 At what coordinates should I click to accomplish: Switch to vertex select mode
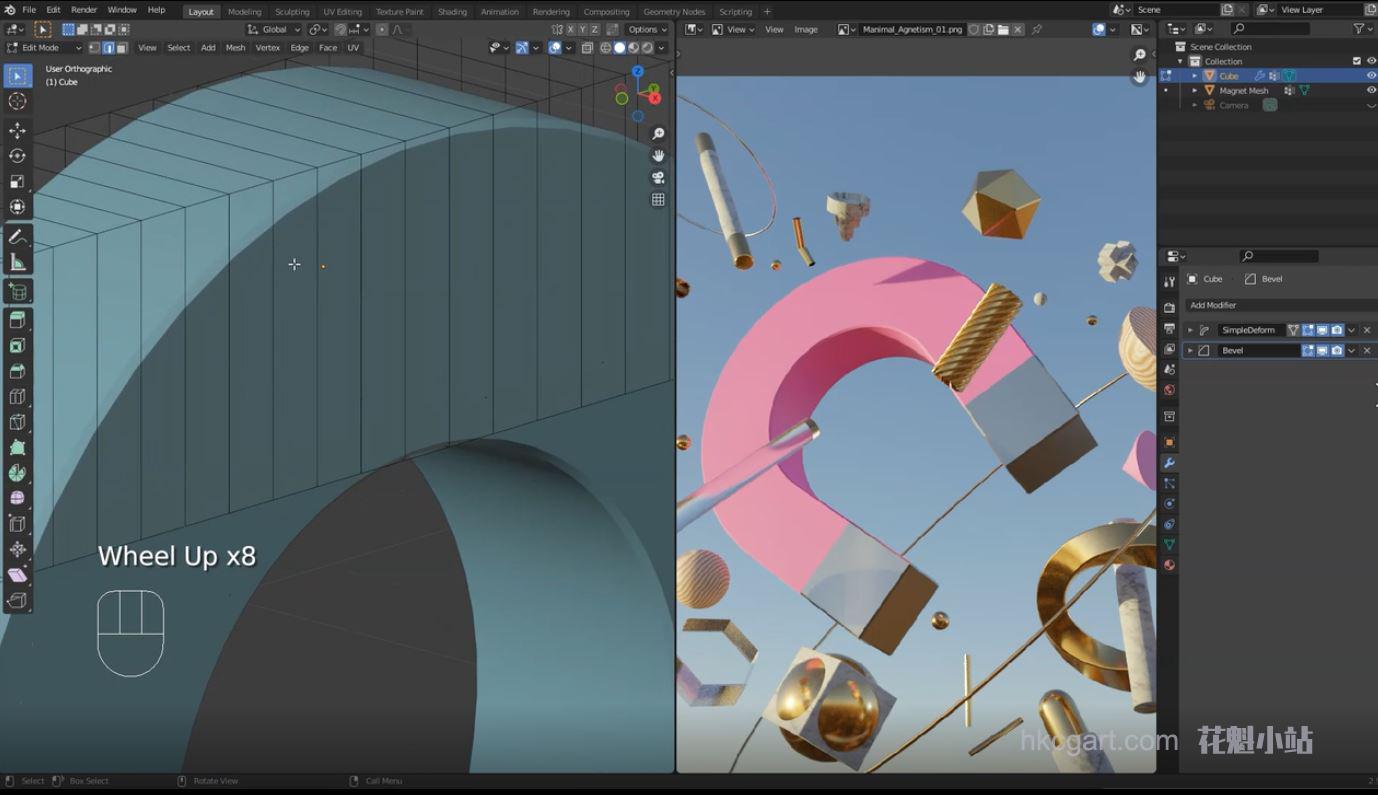coord(94,47)
